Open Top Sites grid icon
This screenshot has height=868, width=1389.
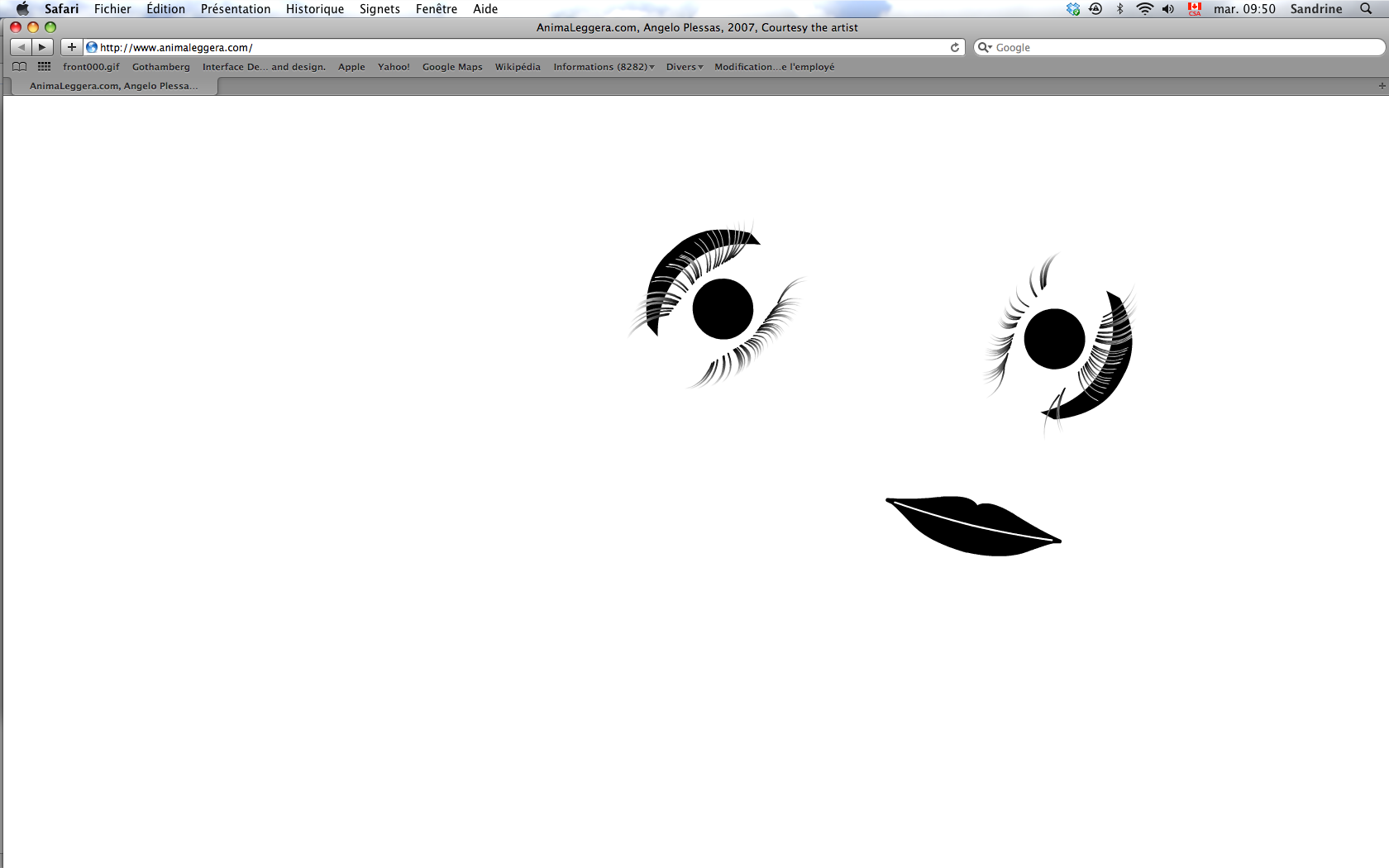(44, 67)
